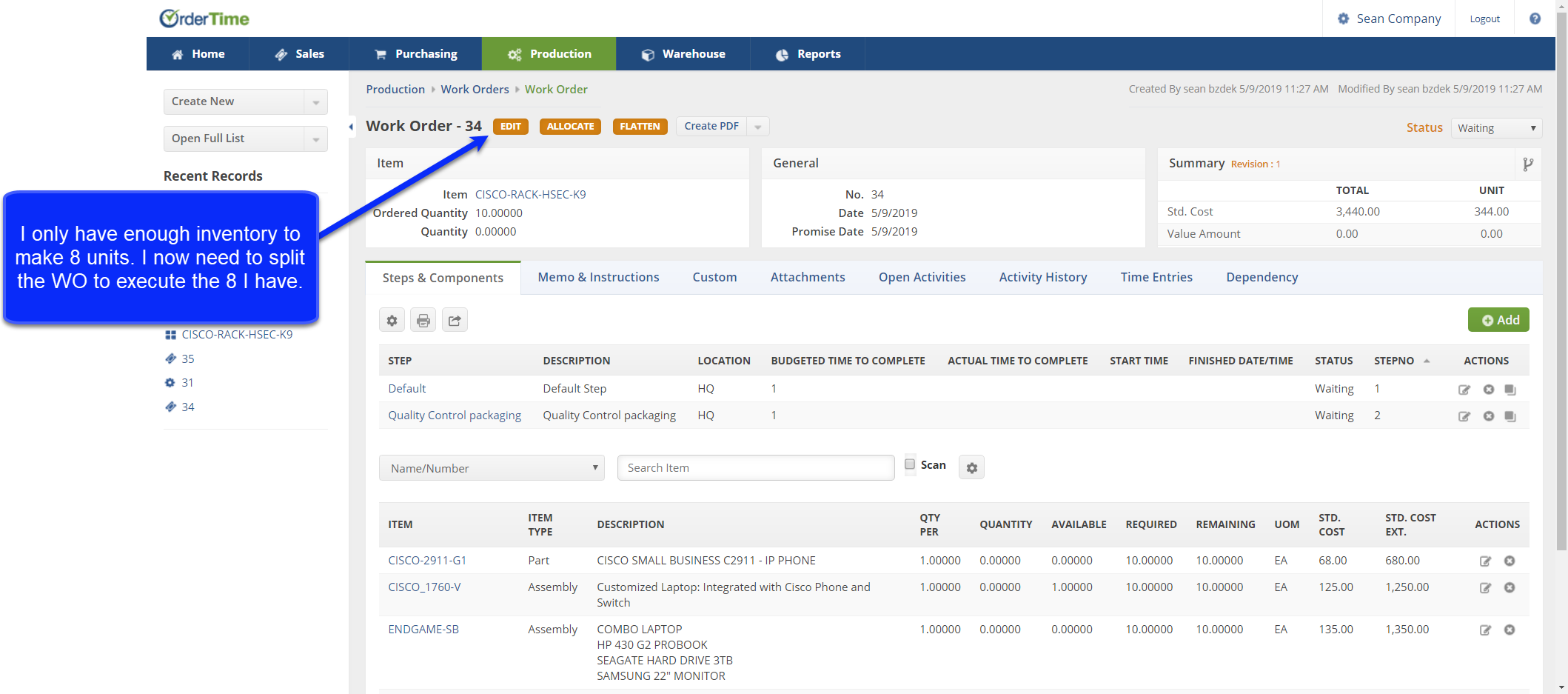Click the OrderTime logo
The height and width of the screenshot is (694, 1568).
coord(204,19)
